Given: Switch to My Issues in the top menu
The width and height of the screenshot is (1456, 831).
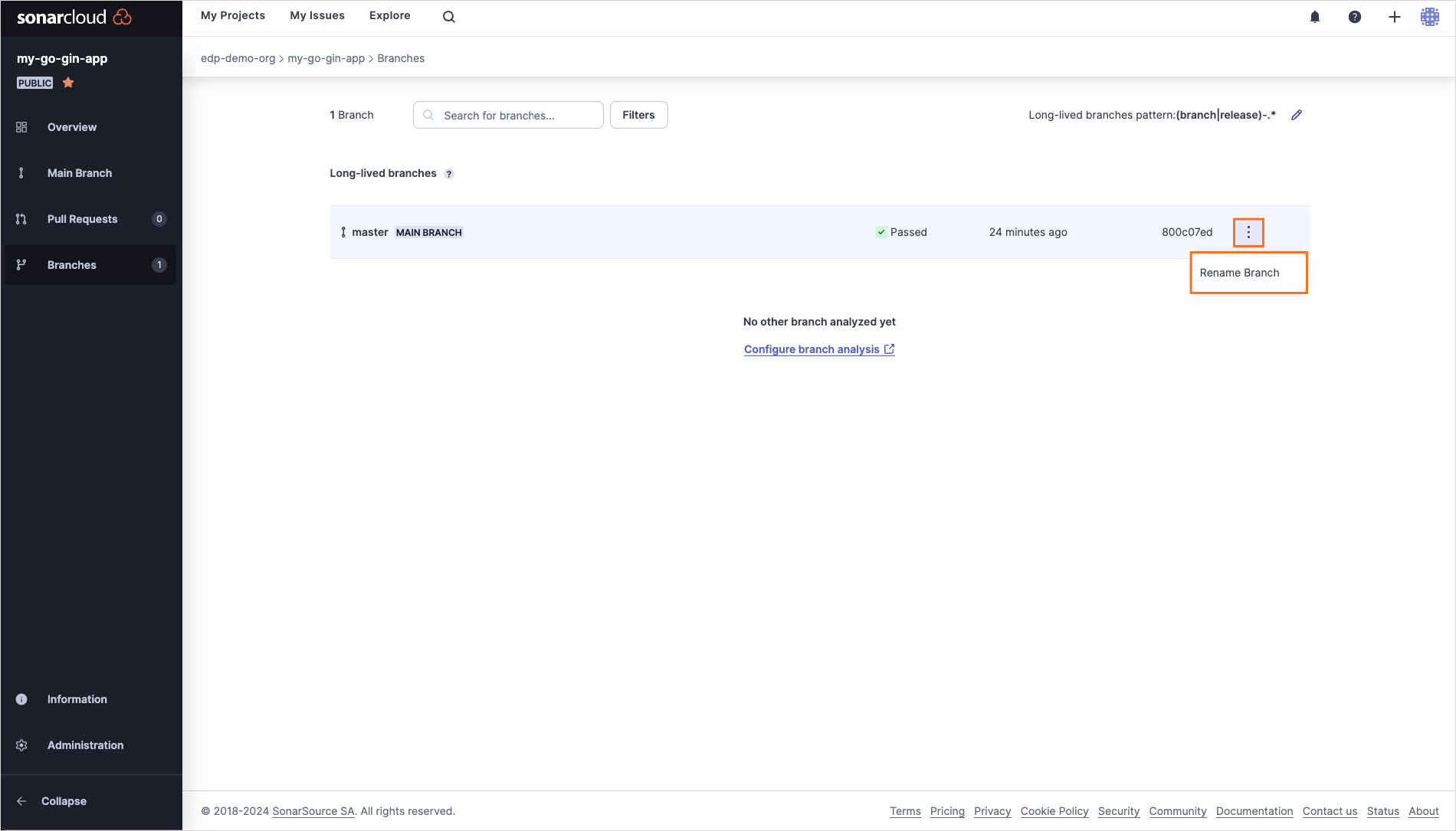Looking at the screenshot, I should (x=316, y=15).
